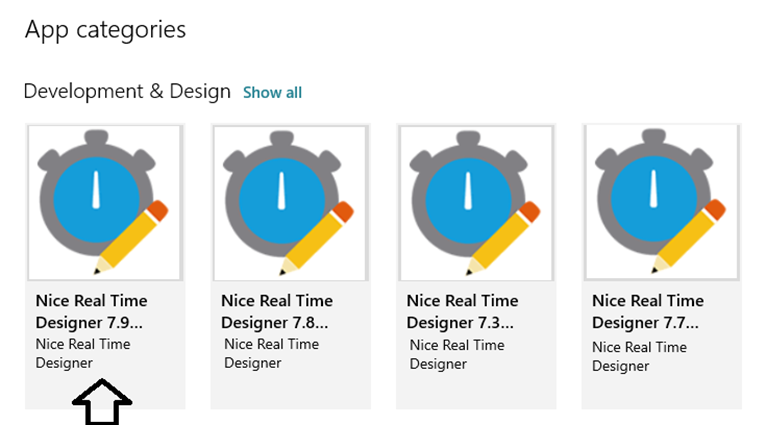
Task: Show all Development & Design apps
Action: tap(272, 93)
